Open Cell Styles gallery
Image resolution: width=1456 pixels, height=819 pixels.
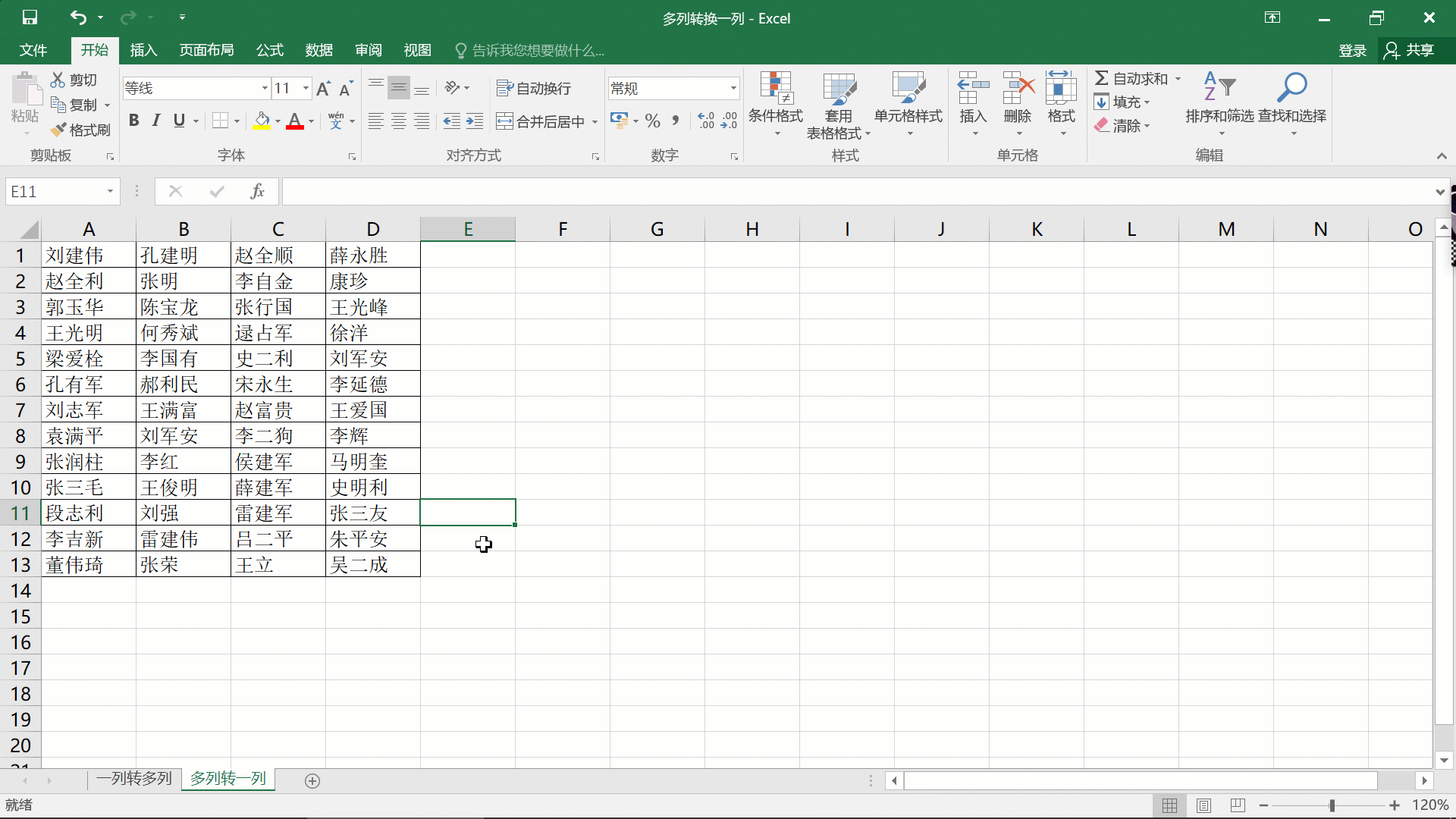pyautogui.click(x=908, y=104)
